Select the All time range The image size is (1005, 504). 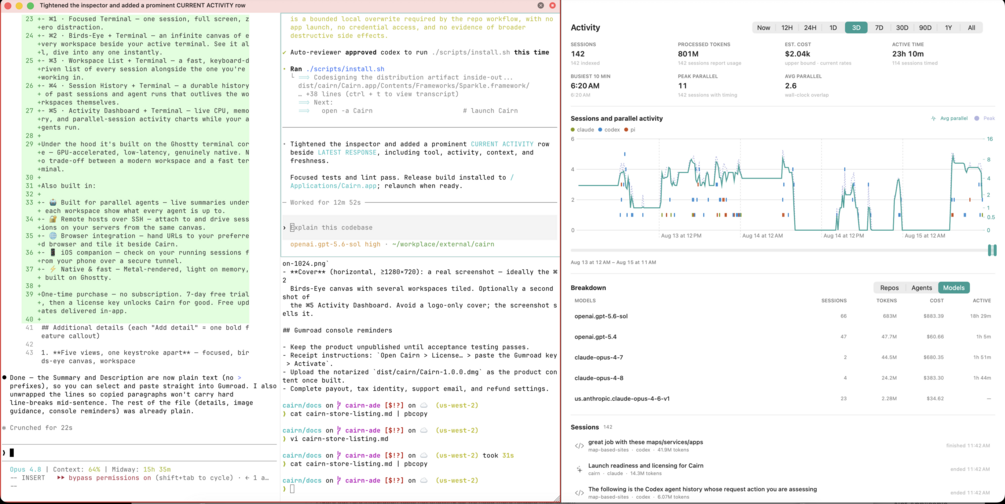coord(972,28)
